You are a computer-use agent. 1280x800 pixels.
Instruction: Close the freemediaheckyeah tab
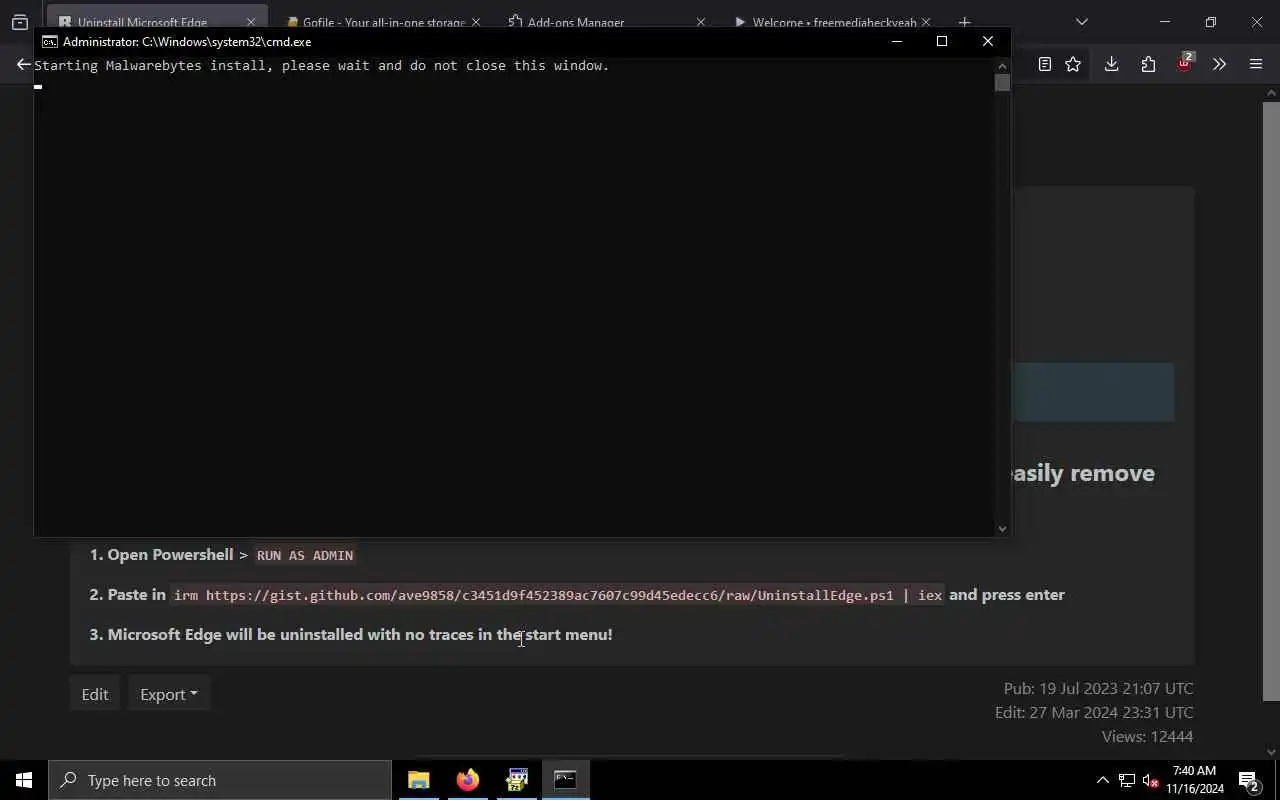[925, 22]
